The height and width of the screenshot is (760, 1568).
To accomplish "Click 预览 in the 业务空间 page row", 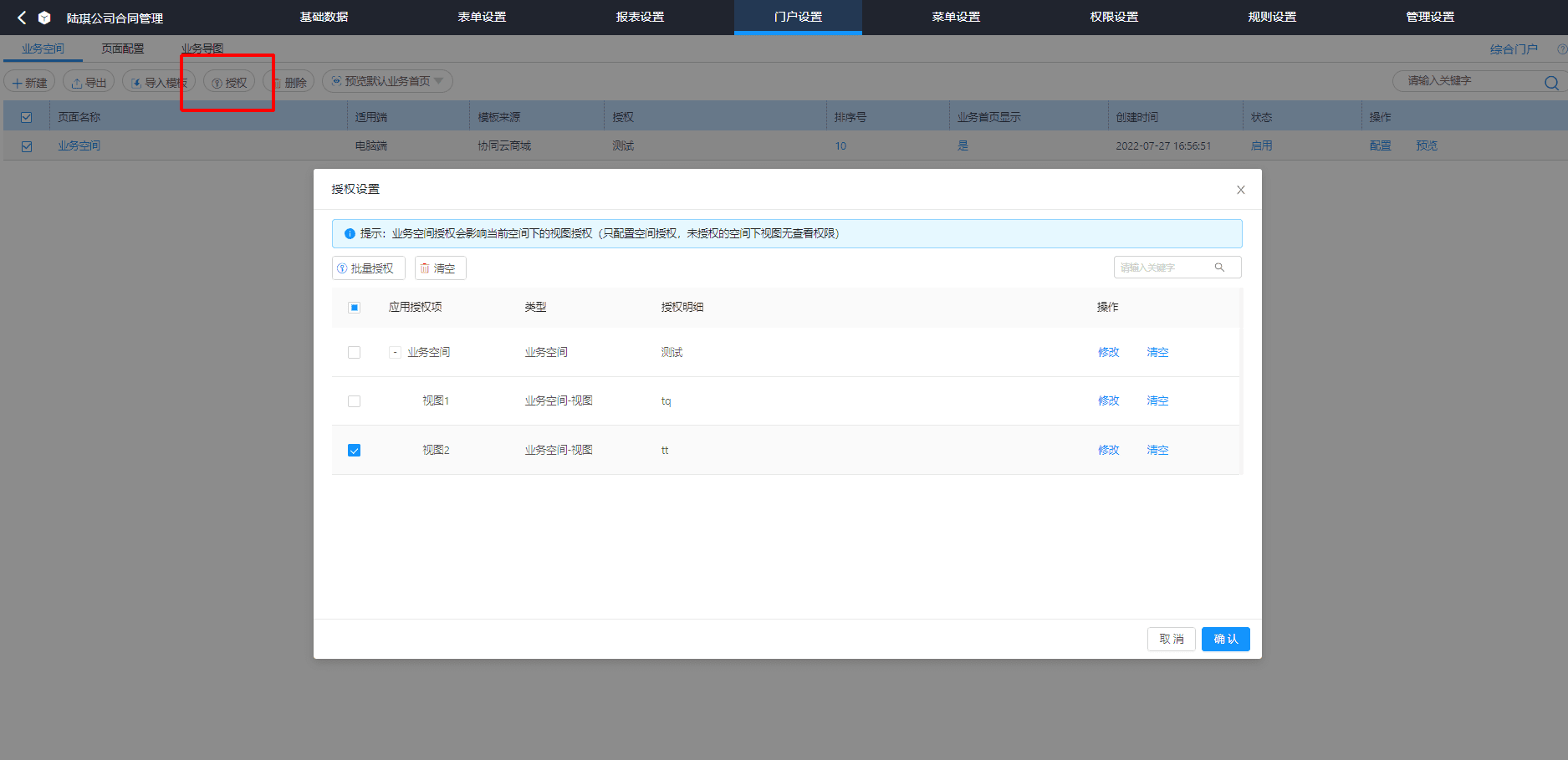I will tap(1427, 145).
